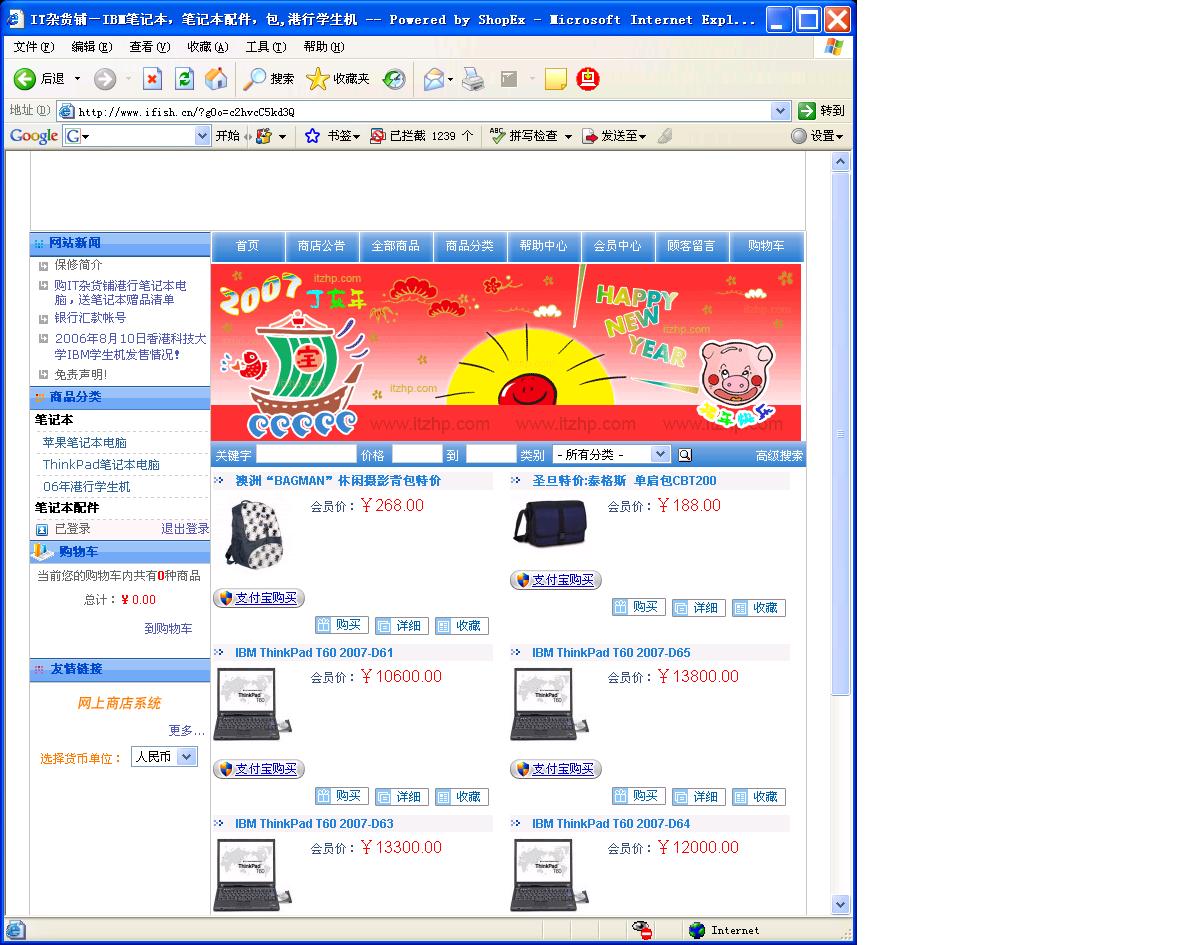
Task: Click 支付宝购买 for 单肩包CBT200
Action: (x=555, y=580)
